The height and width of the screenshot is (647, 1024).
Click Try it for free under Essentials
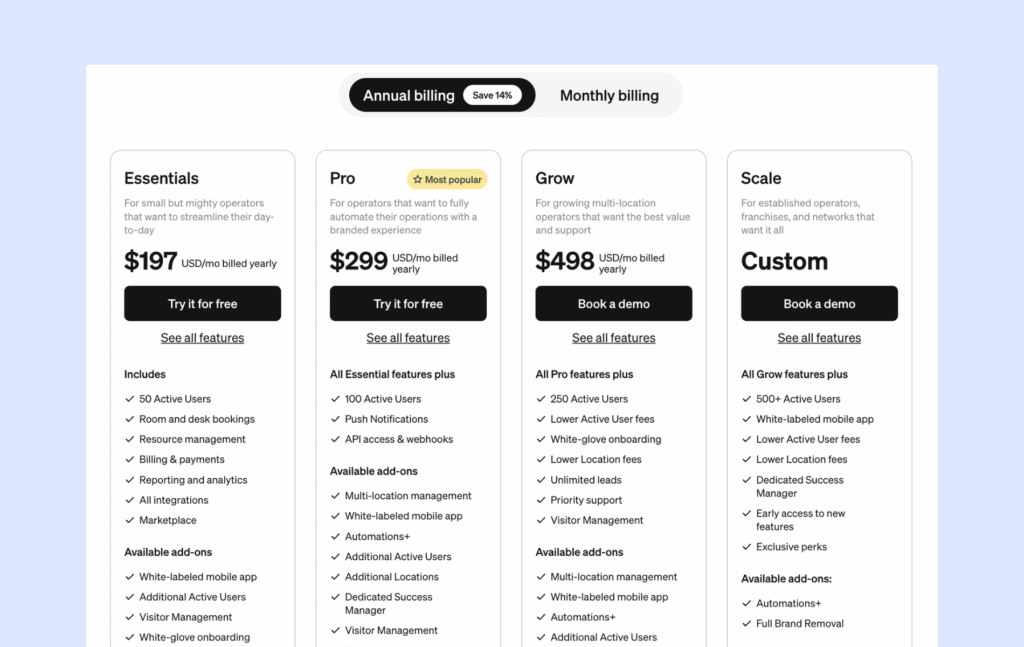point(202,303)
